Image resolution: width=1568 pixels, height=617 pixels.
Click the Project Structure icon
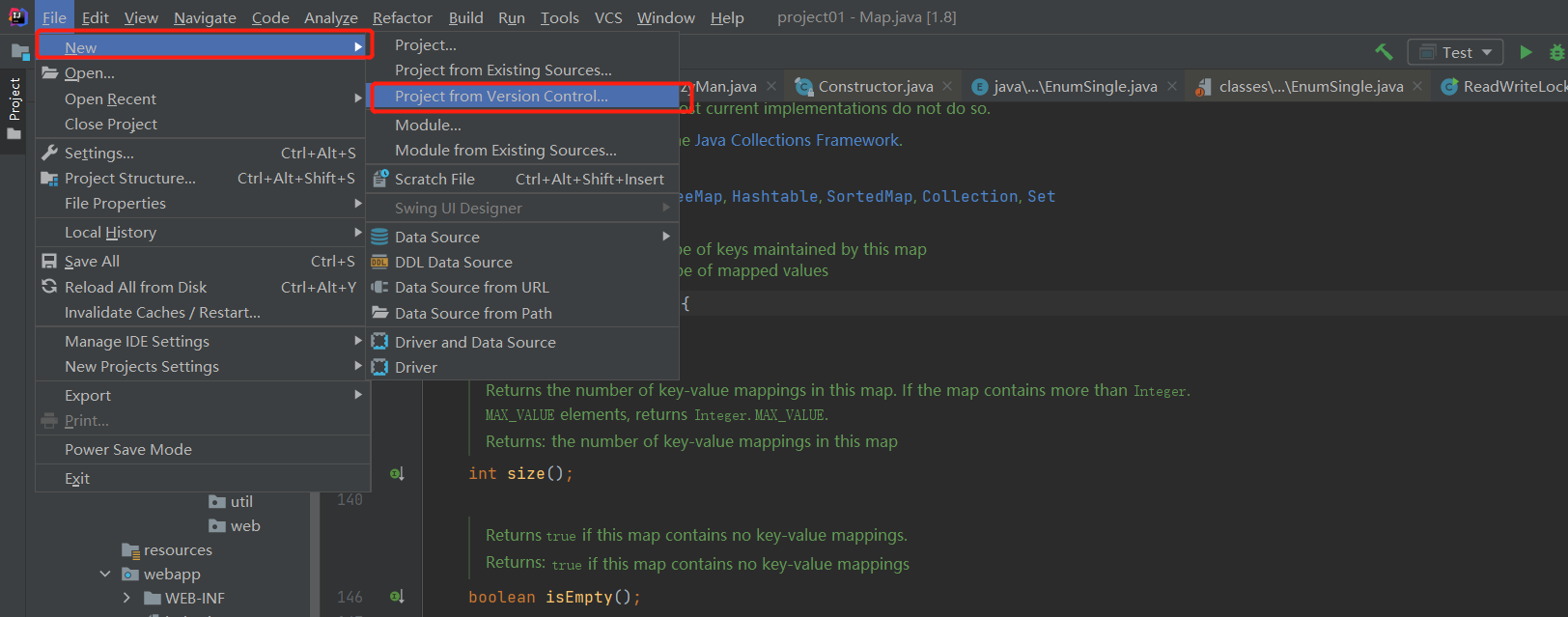pyautogui.click(x=50, y=178)
